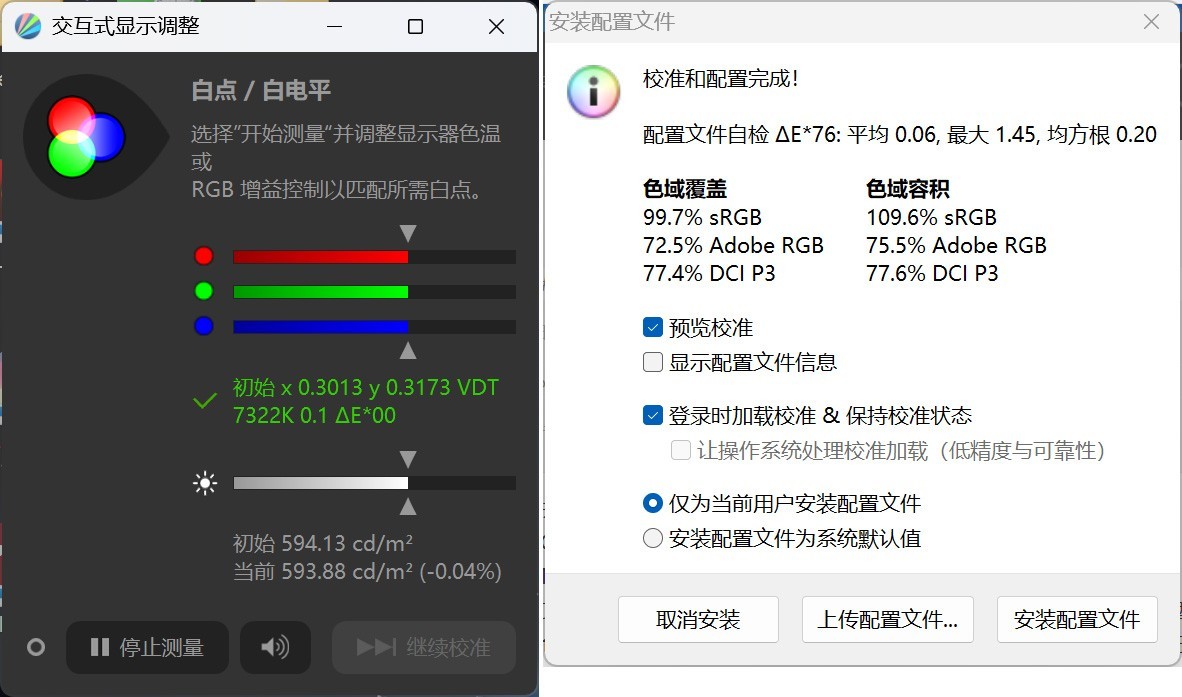
Task: Click the 停止测量 button
Action: [147, 647]
